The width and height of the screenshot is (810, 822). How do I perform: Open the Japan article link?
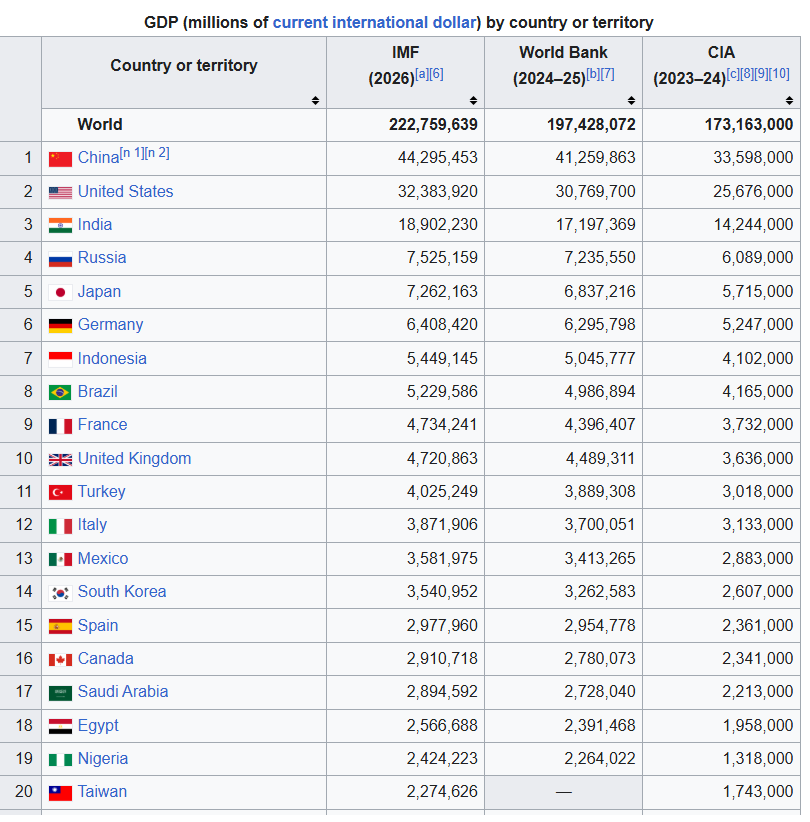99,291
